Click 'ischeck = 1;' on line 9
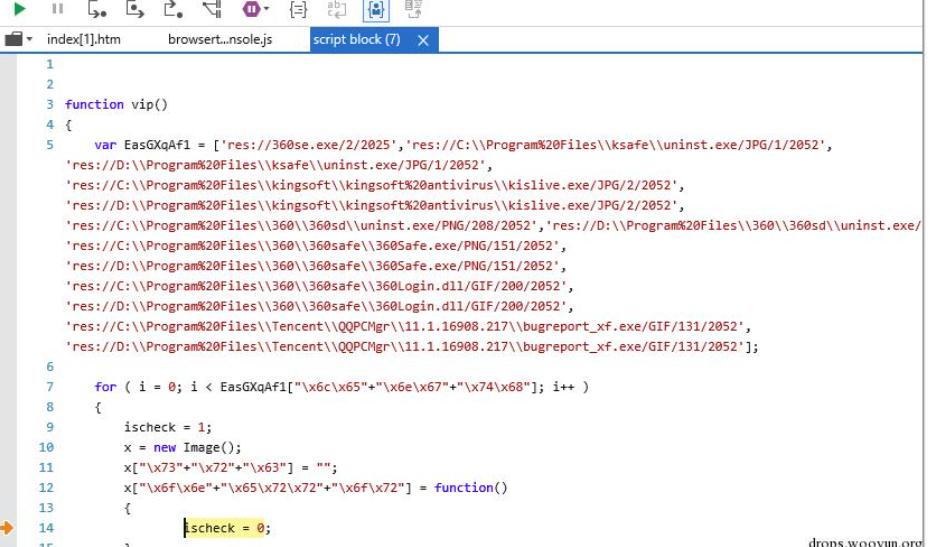The width and height of the screenshot is (930, 547). pyautogui.click(x=168, y=427)
